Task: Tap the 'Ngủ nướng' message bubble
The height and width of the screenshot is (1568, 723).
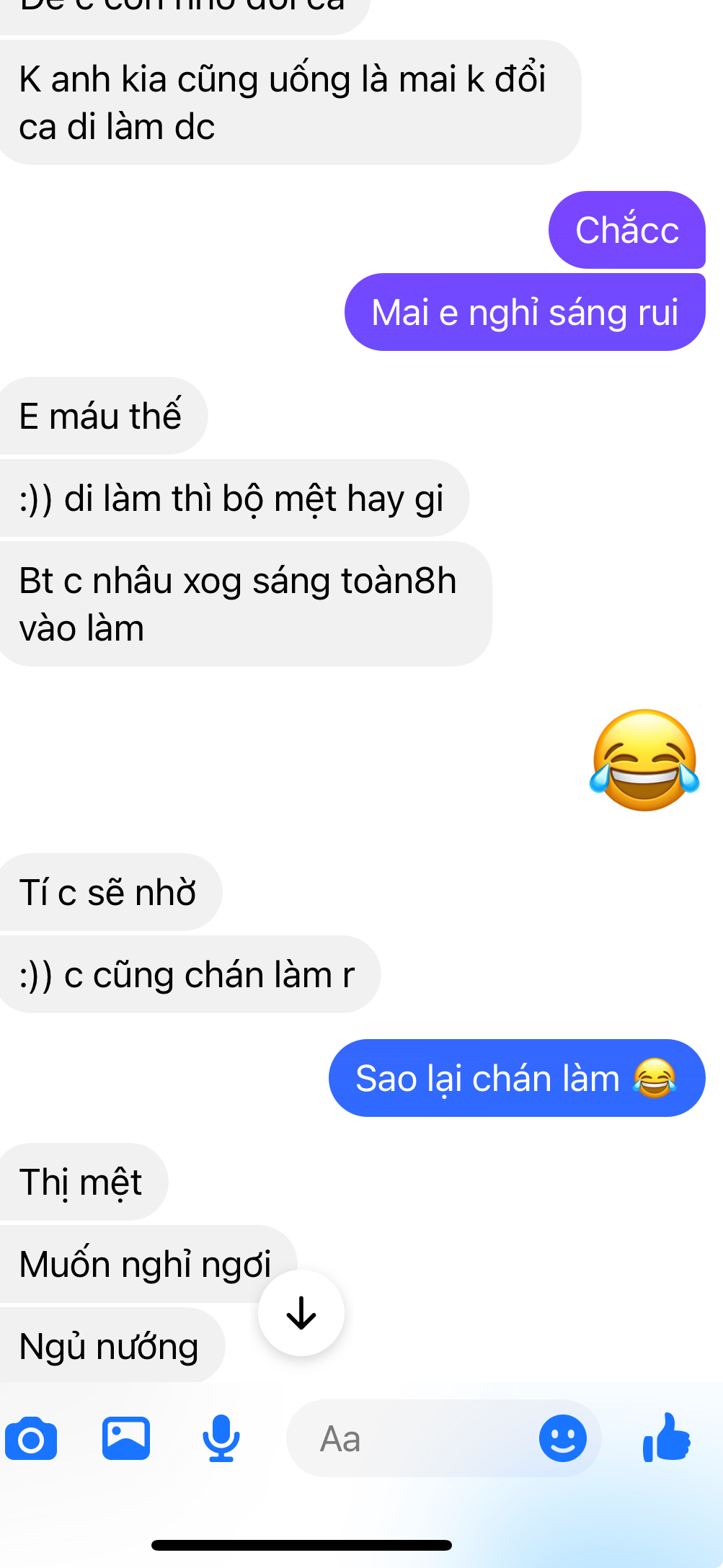Action: pyautogui.click(x=111, y=1345)
